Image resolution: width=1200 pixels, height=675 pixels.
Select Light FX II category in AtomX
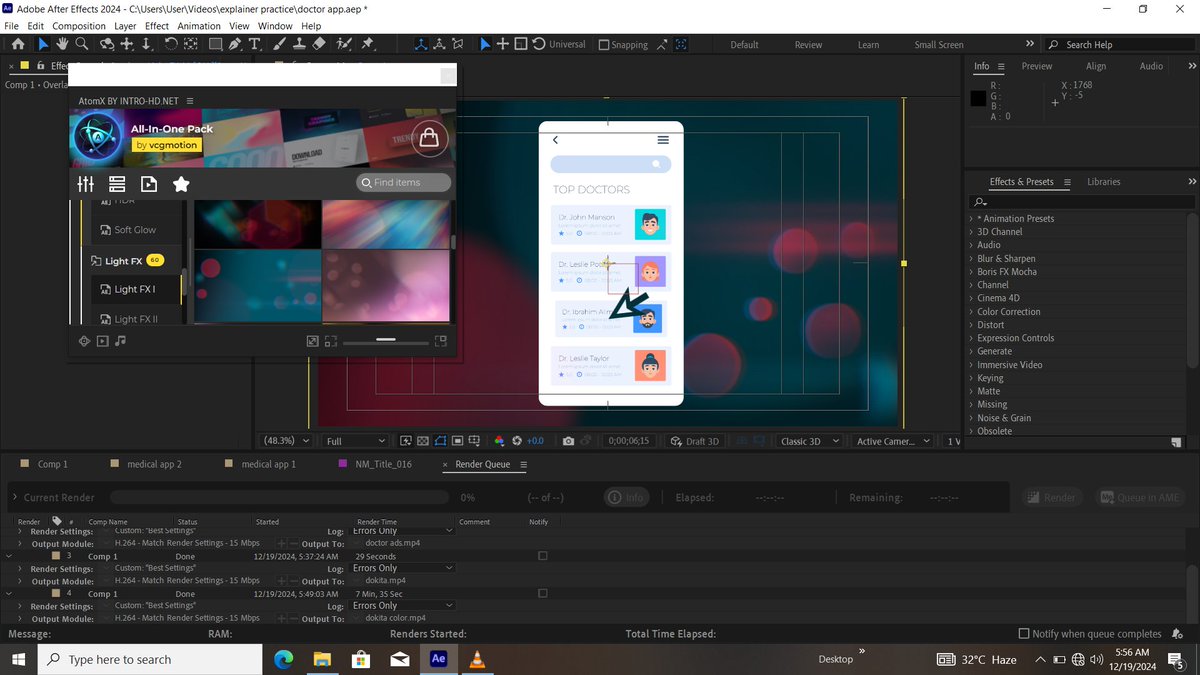pos(135,319)
